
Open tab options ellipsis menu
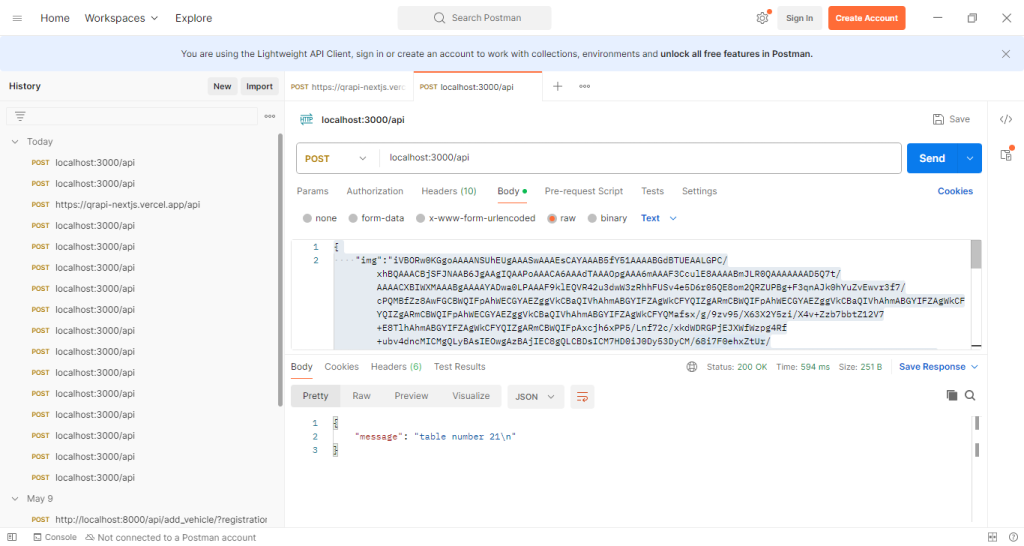pos(584,86)
